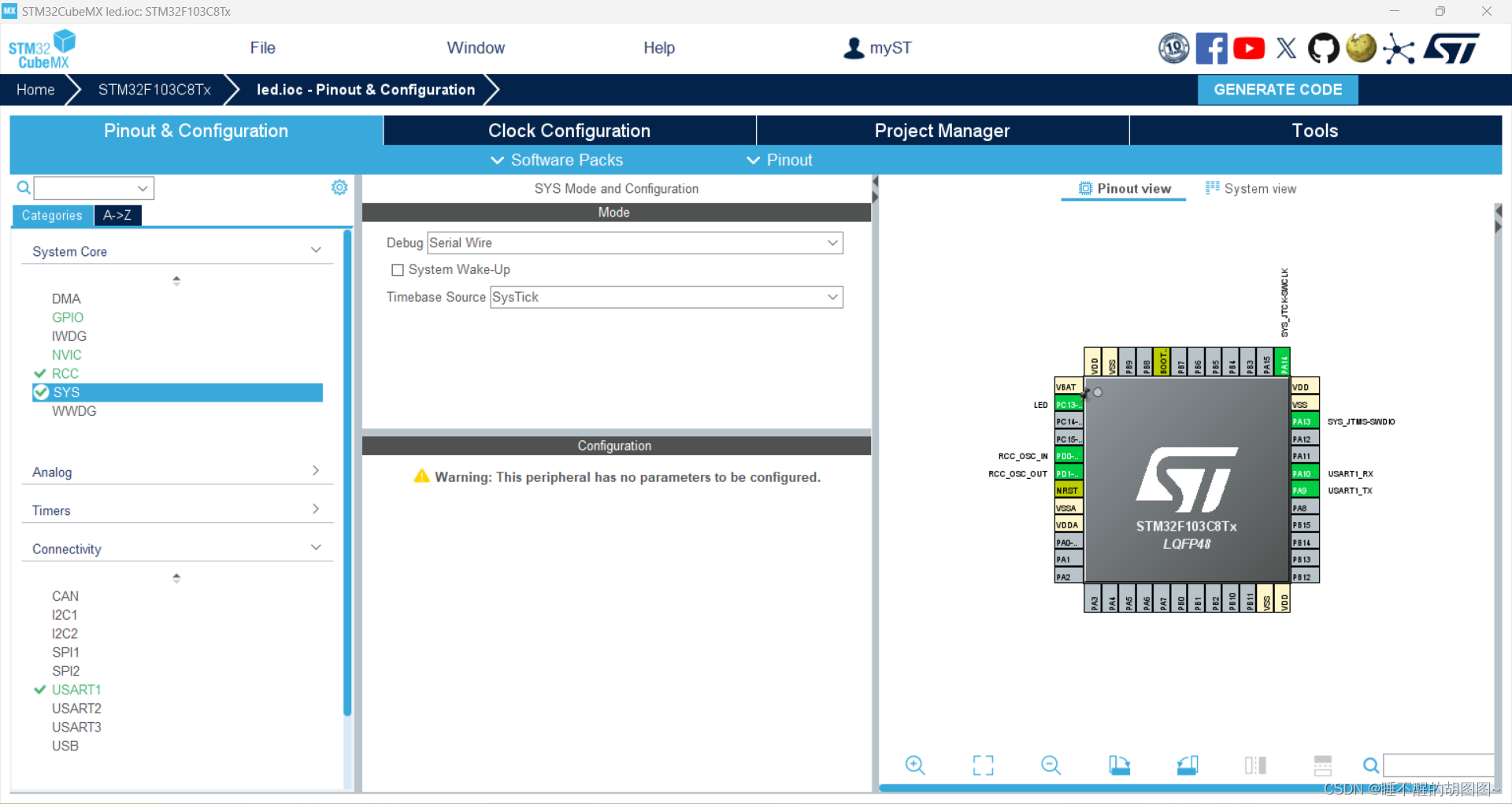Select GPIO in System Core list
1512x804 pixels.
68,317
